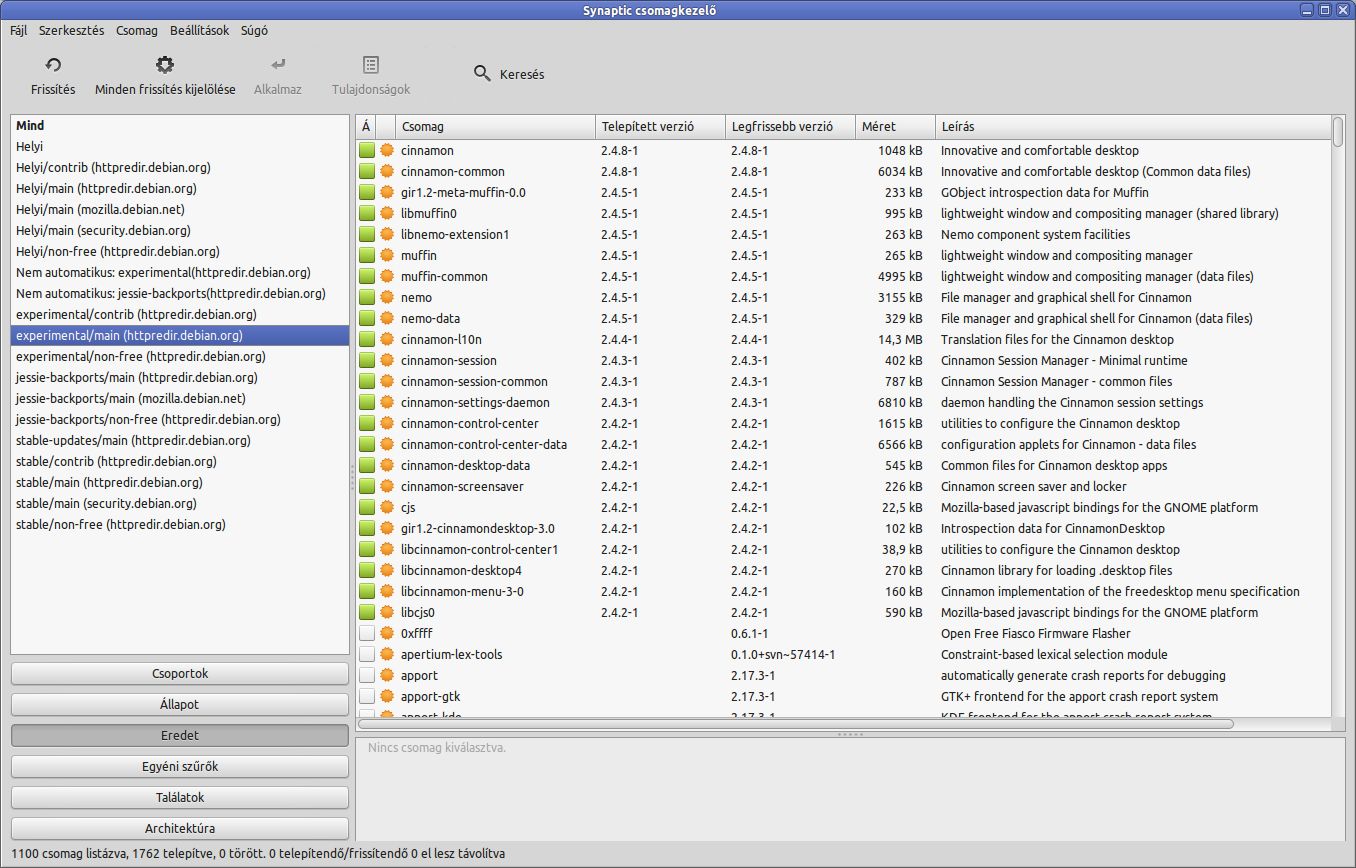
Task: Click the Eredet filter button
Action: (180, 736)
